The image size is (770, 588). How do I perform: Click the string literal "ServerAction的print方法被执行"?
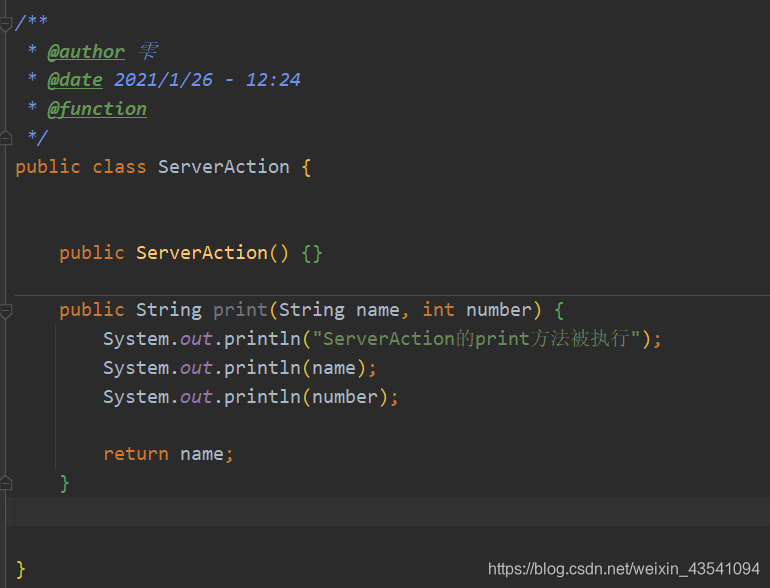pyautogui.click(x=476, y=338)
